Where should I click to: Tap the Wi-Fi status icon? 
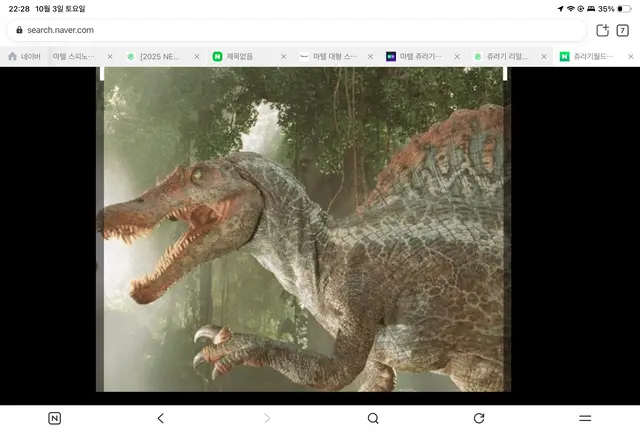[571, 9]
